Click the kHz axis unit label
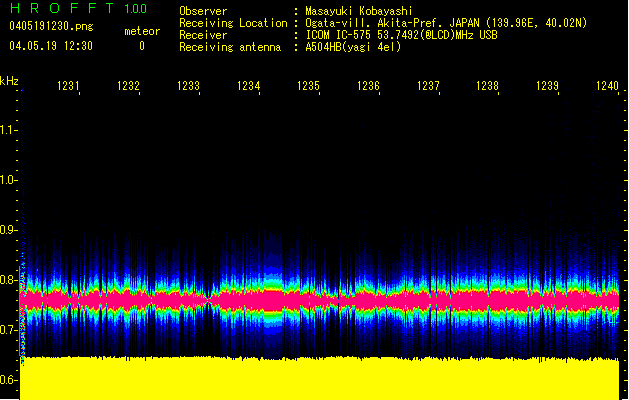 click(10, 81)
